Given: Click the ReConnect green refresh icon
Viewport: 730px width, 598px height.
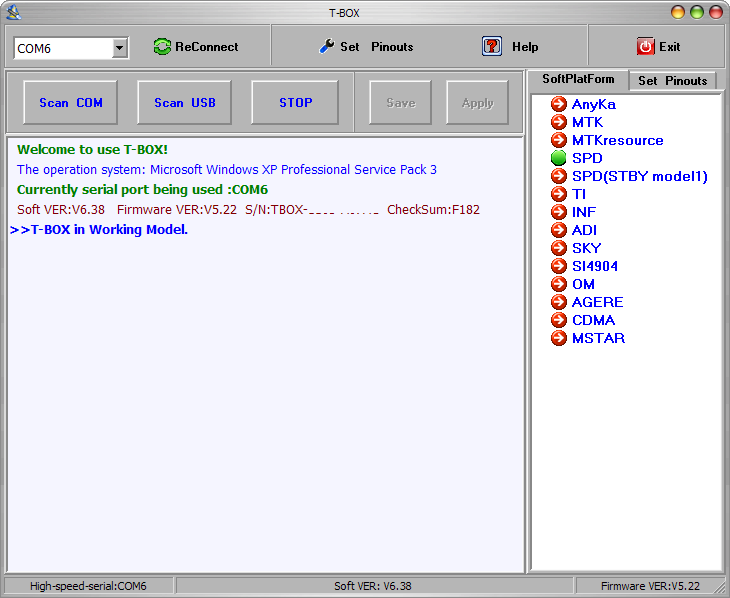Looking at the screenshot, I should click(162, 47).
